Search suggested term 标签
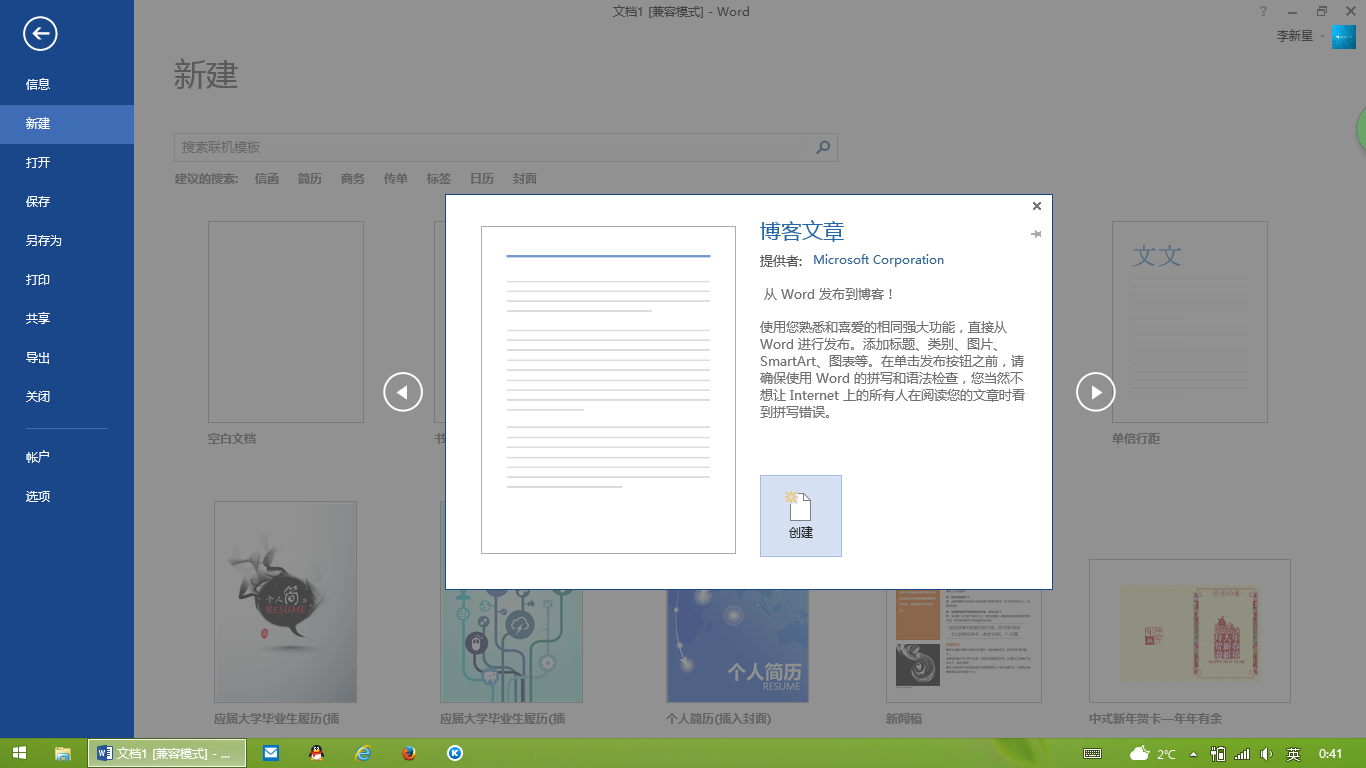1366x768 pixels. [x=439, y=179]
